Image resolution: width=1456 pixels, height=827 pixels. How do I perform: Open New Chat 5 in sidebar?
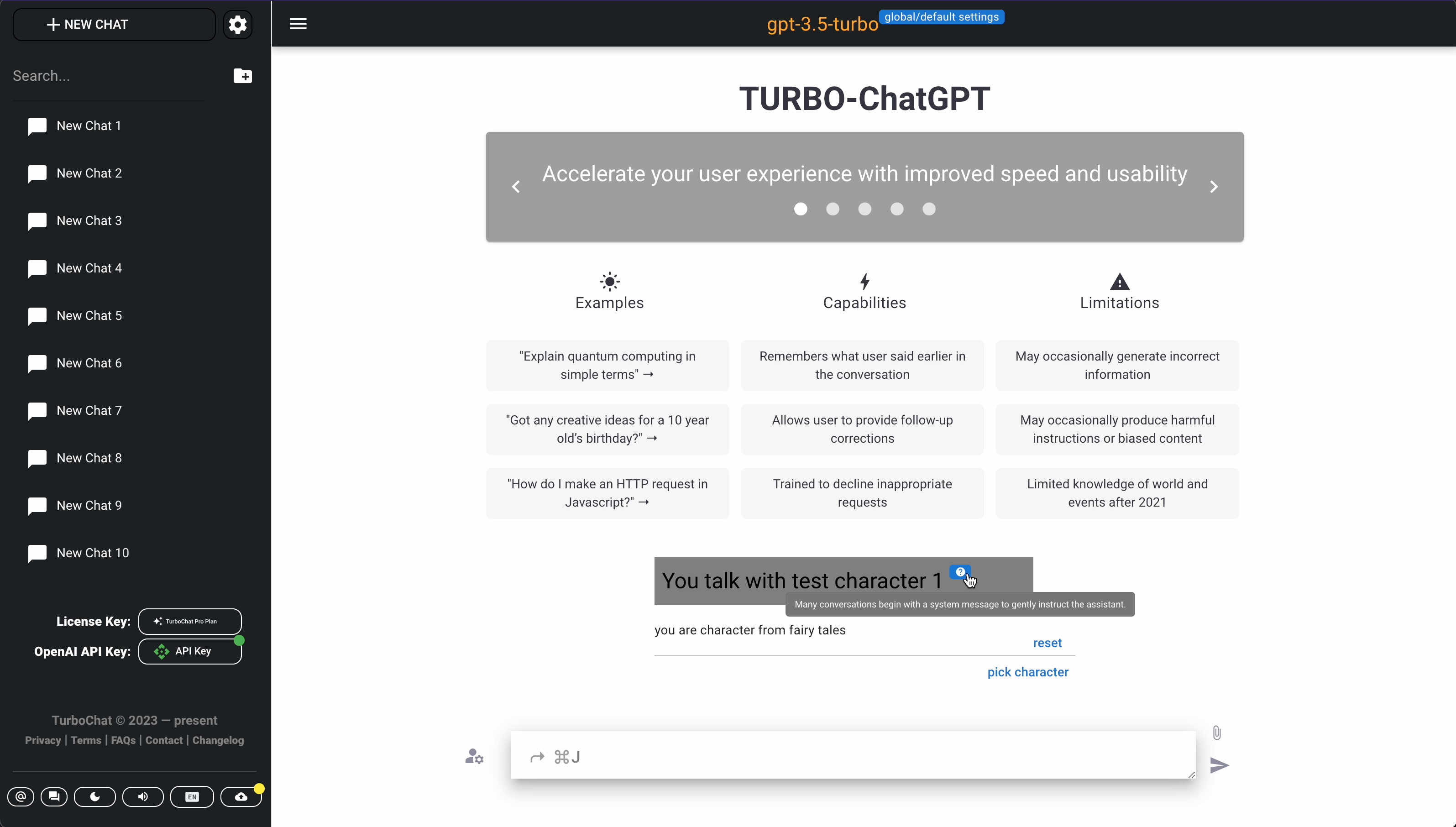pyautogui.click(x=89, y=316)
